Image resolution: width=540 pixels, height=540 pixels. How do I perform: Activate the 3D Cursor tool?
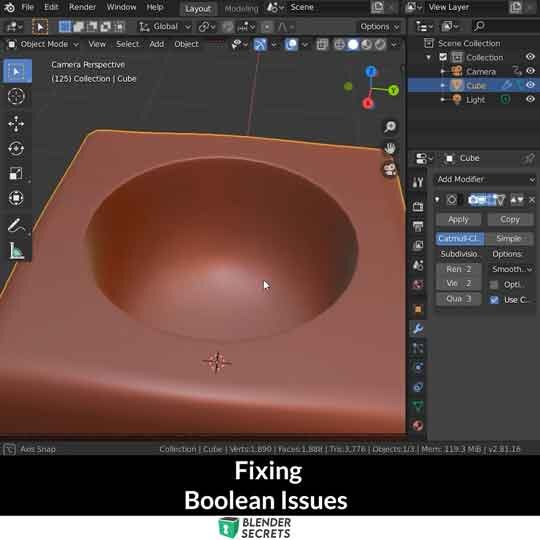pyautogui.click(x=16, y=96)
